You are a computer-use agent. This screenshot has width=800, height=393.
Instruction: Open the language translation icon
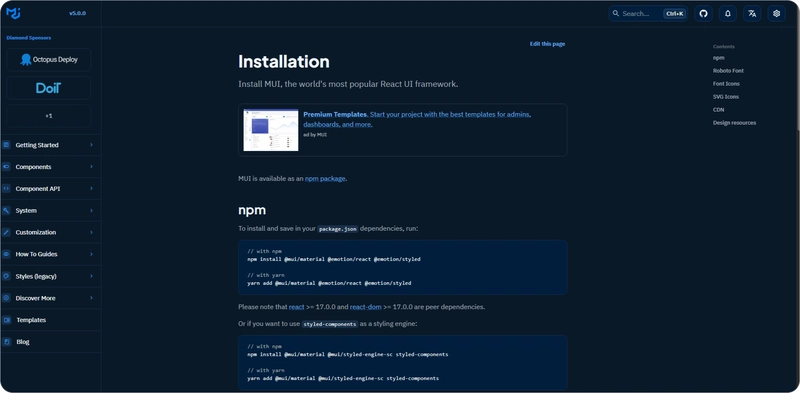[x=752, y=14]
